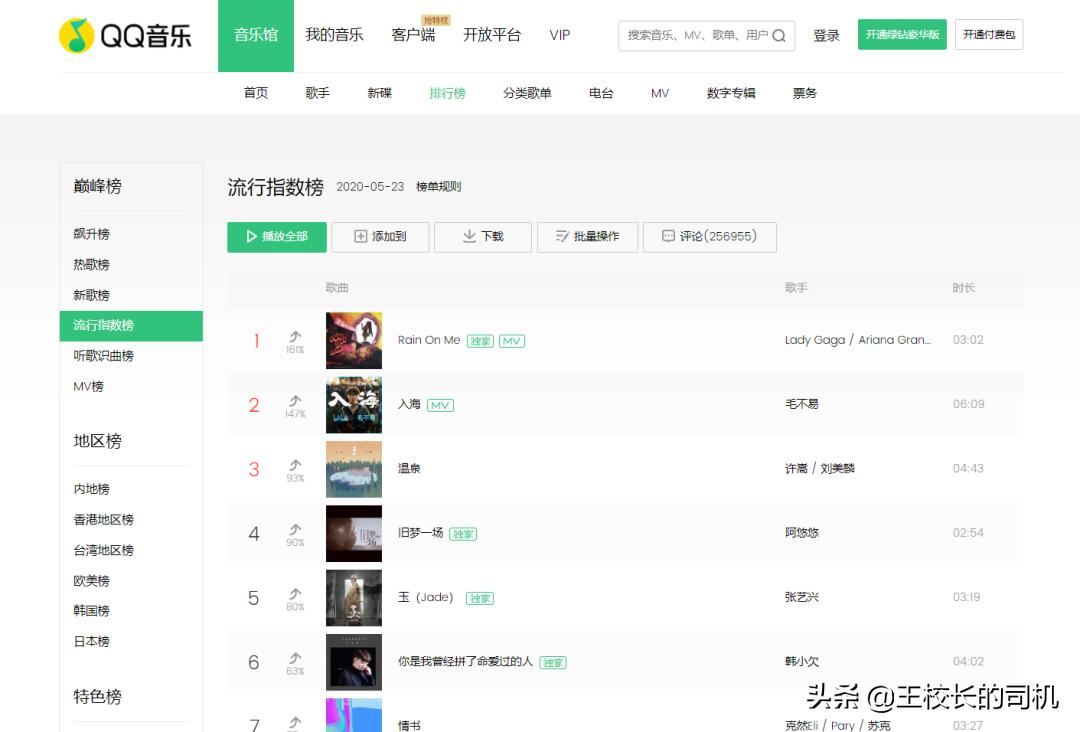Open the VIP menu item

click(559, 35)
